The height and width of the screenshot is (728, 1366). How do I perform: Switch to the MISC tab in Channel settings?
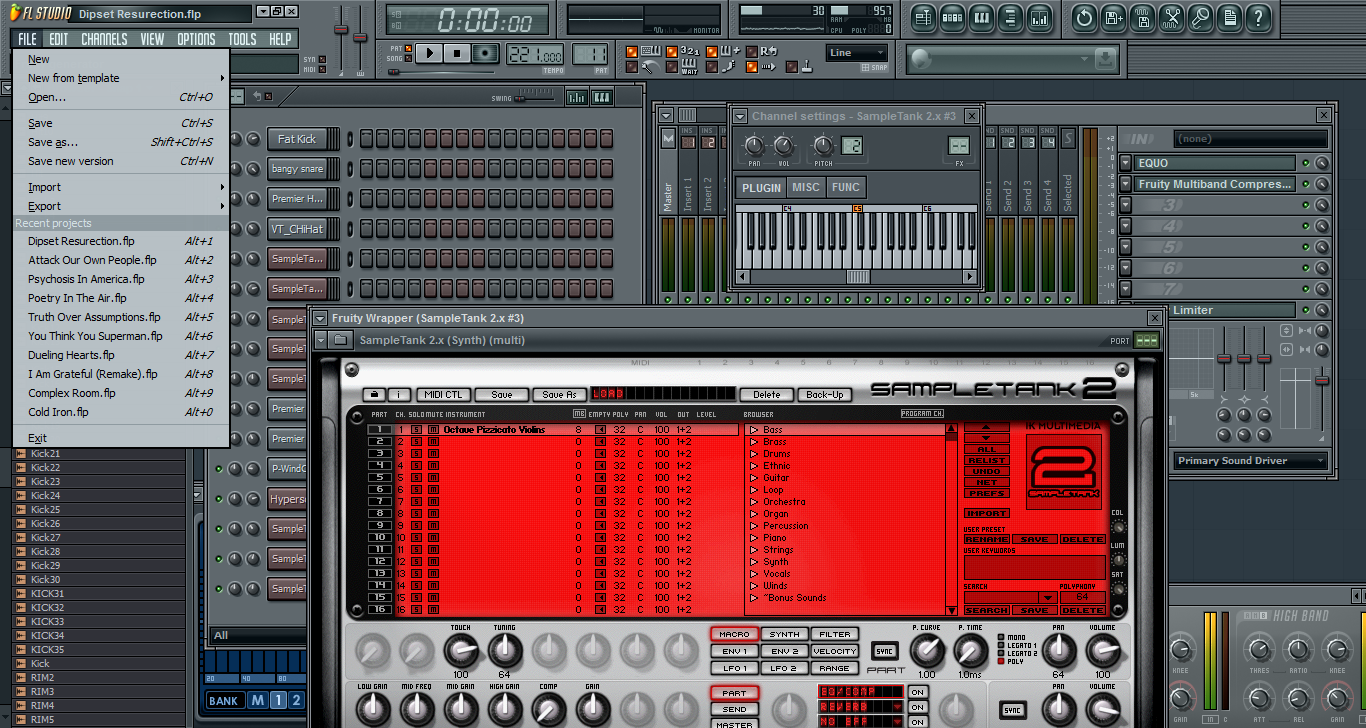pyautogui.click(x=805, y=187)
